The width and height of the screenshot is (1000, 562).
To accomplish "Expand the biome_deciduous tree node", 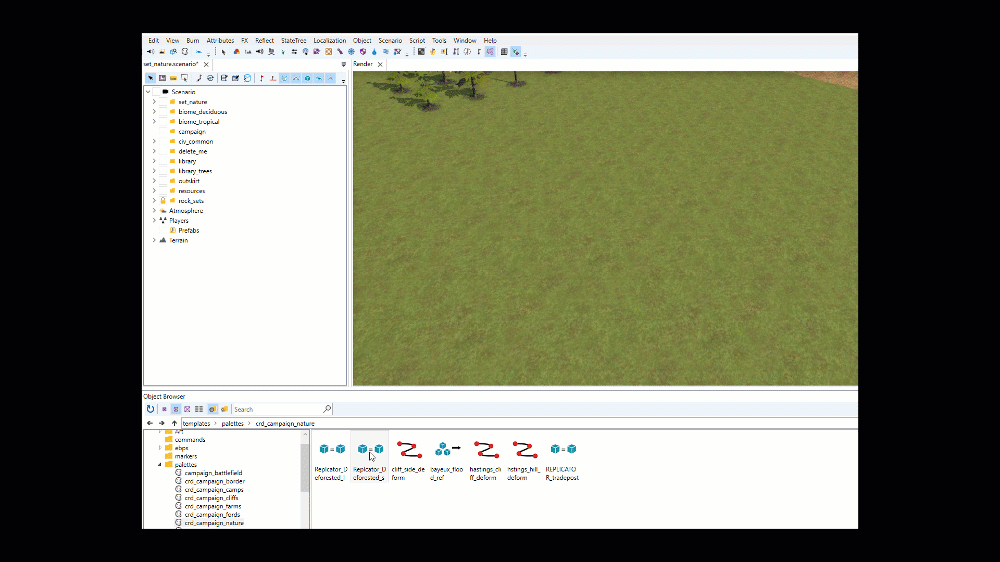I will [154, 112].
